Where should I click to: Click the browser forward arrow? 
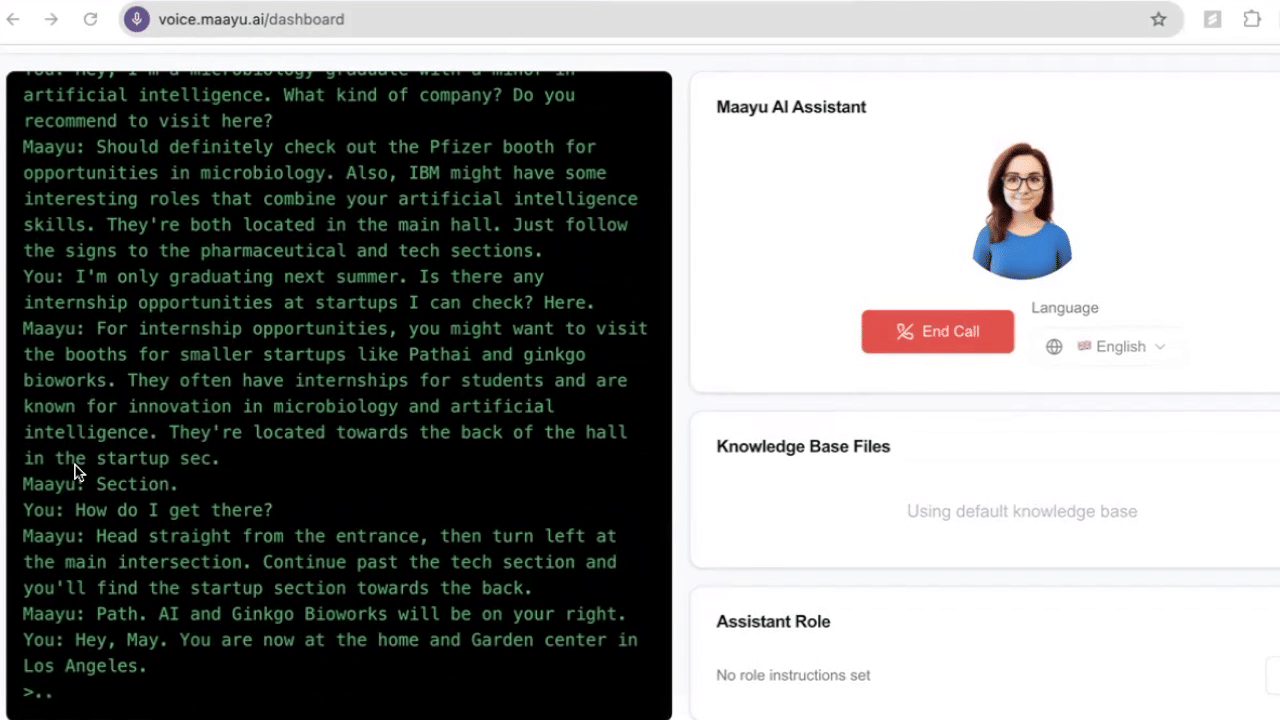click(52, 19)
